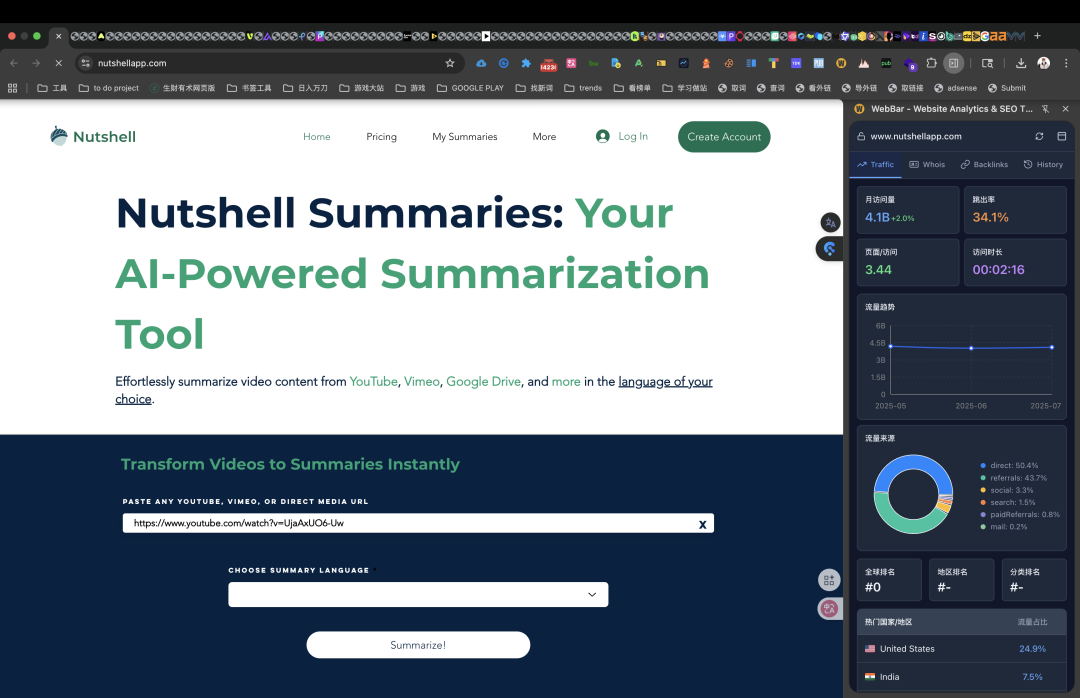Click the blue floating extension button
Image resolution: width=1080 pixels, height=698 pixels.
[829, 249]
